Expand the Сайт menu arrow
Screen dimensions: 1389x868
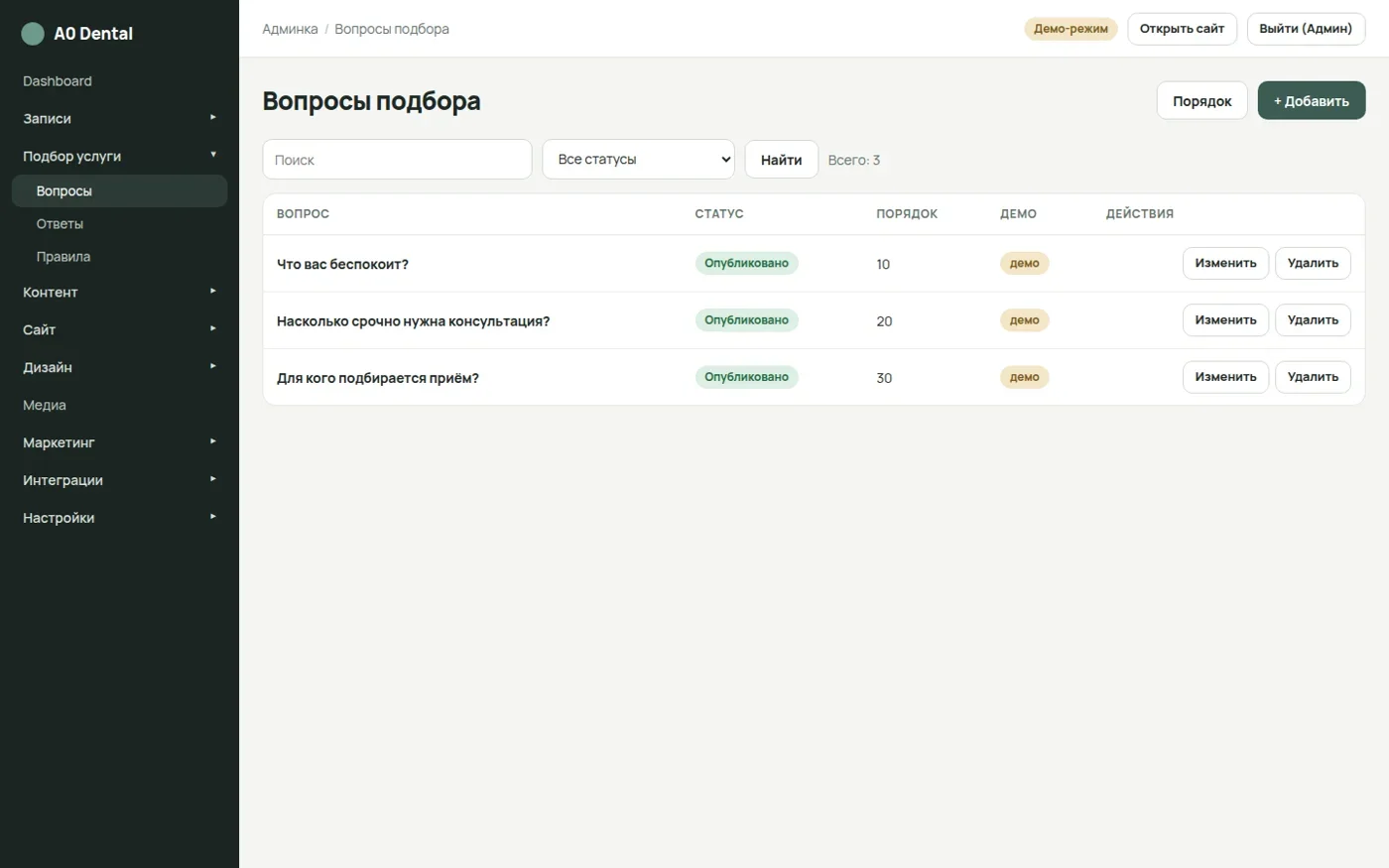(x=212, y=329)
